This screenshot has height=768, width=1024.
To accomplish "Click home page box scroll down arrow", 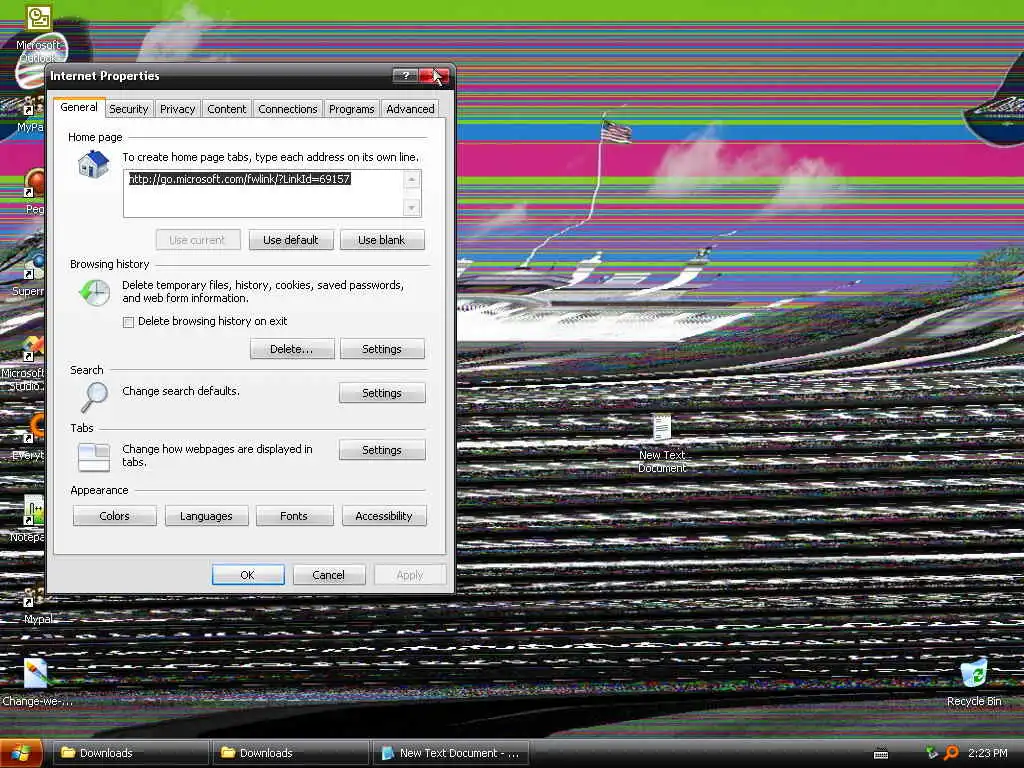I will pyautogui.click(x=411, y=208).
